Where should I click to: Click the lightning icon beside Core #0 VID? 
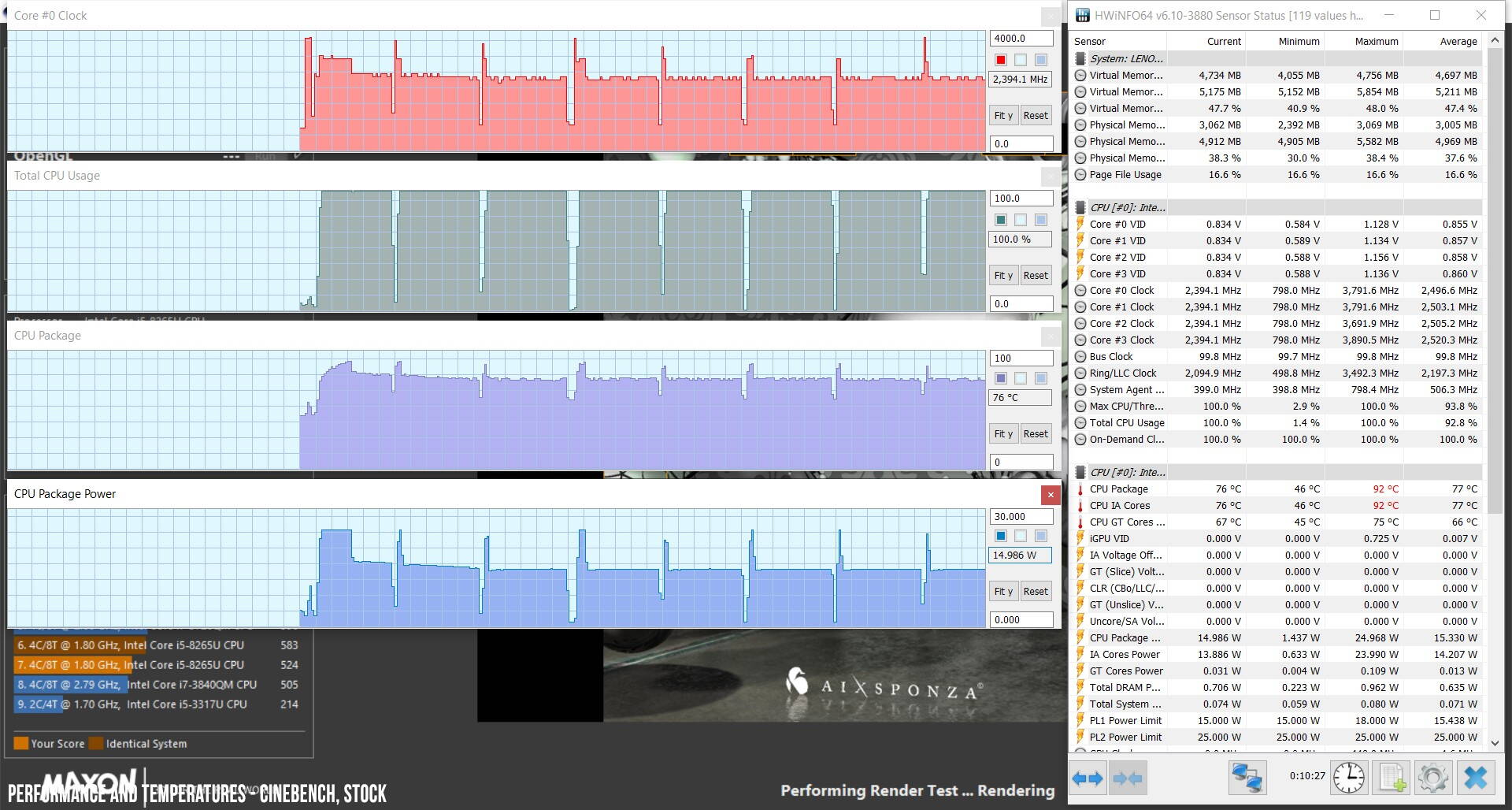pyautogui.click(x=1080, y=224)
